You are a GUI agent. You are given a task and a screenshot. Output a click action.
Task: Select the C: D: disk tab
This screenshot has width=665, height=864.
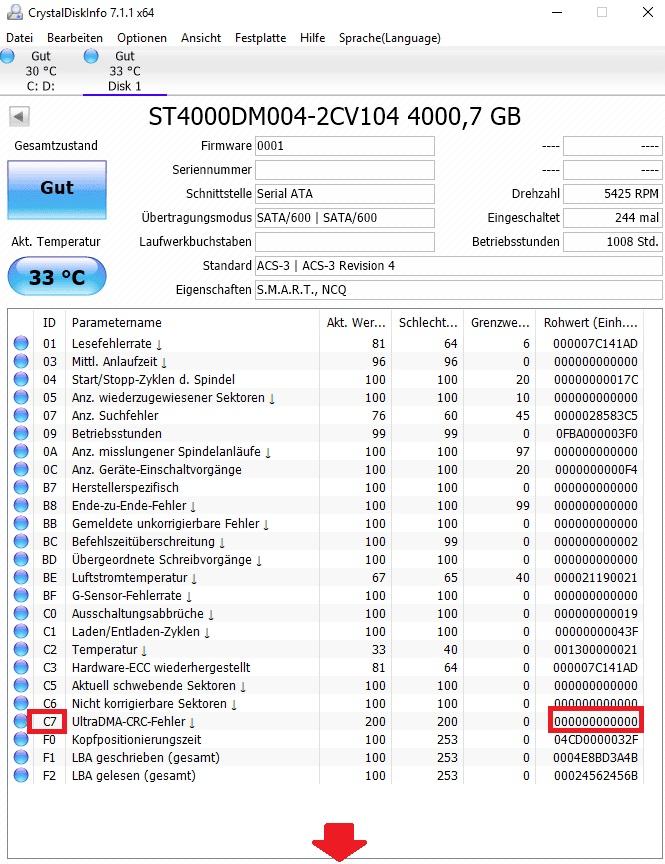point(41,71)
